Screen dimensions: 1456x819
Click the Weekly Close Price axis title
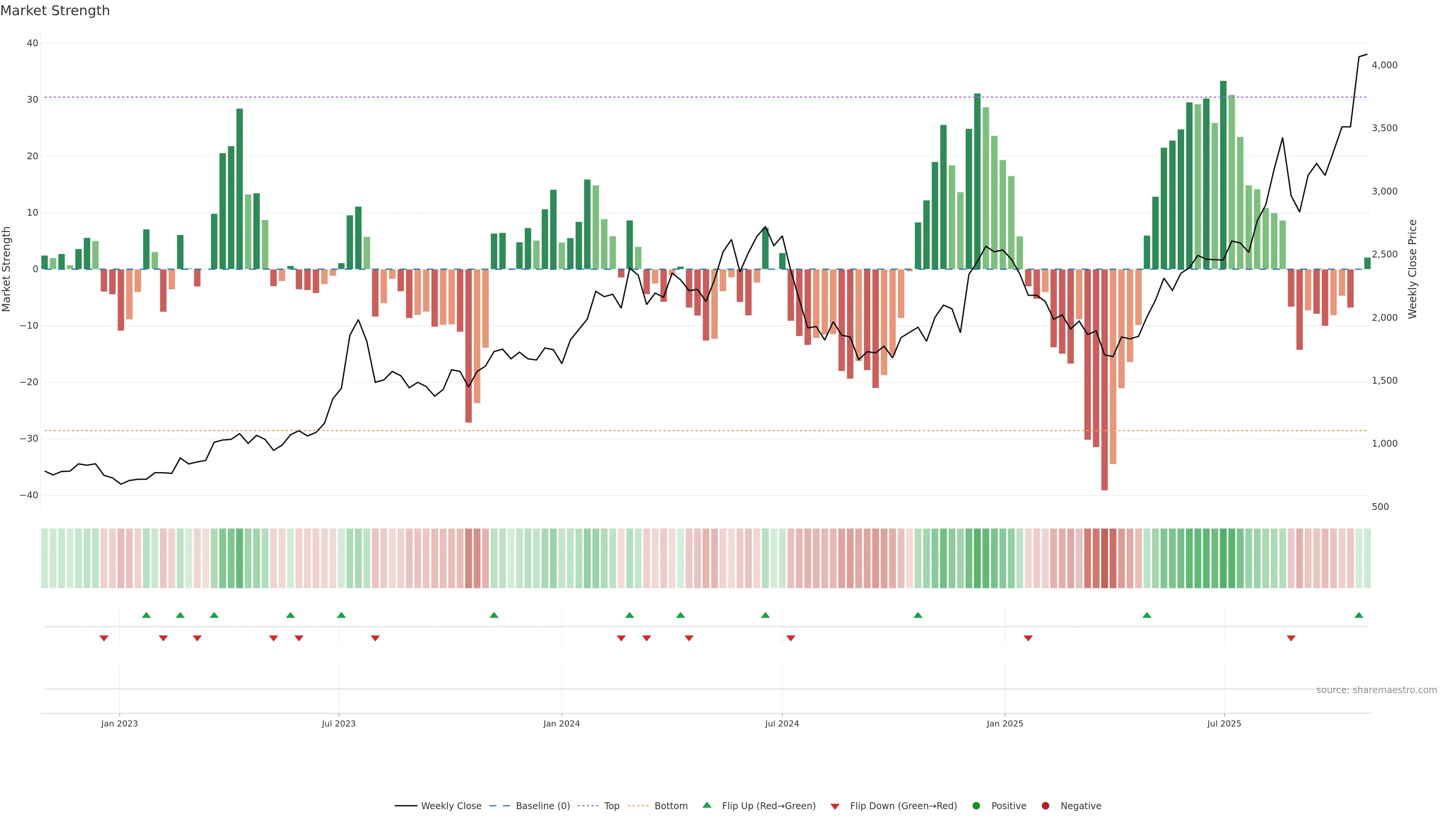click(1412, 269)
